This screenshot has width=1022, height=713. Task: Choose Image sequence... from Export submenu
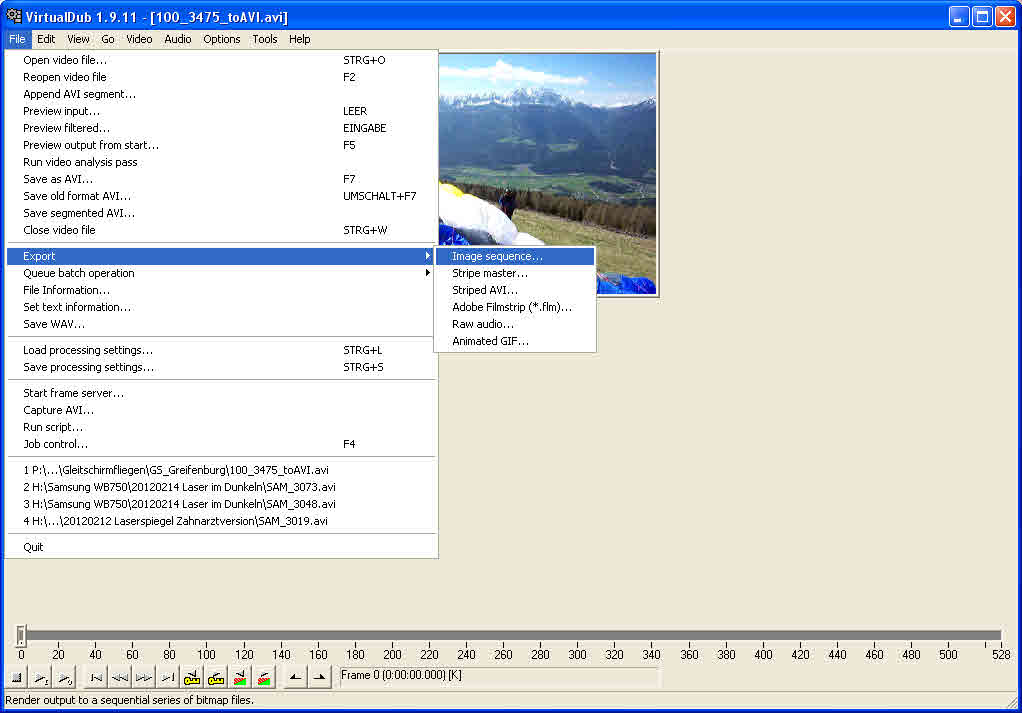pyautogui.click(x=515, y=256)
